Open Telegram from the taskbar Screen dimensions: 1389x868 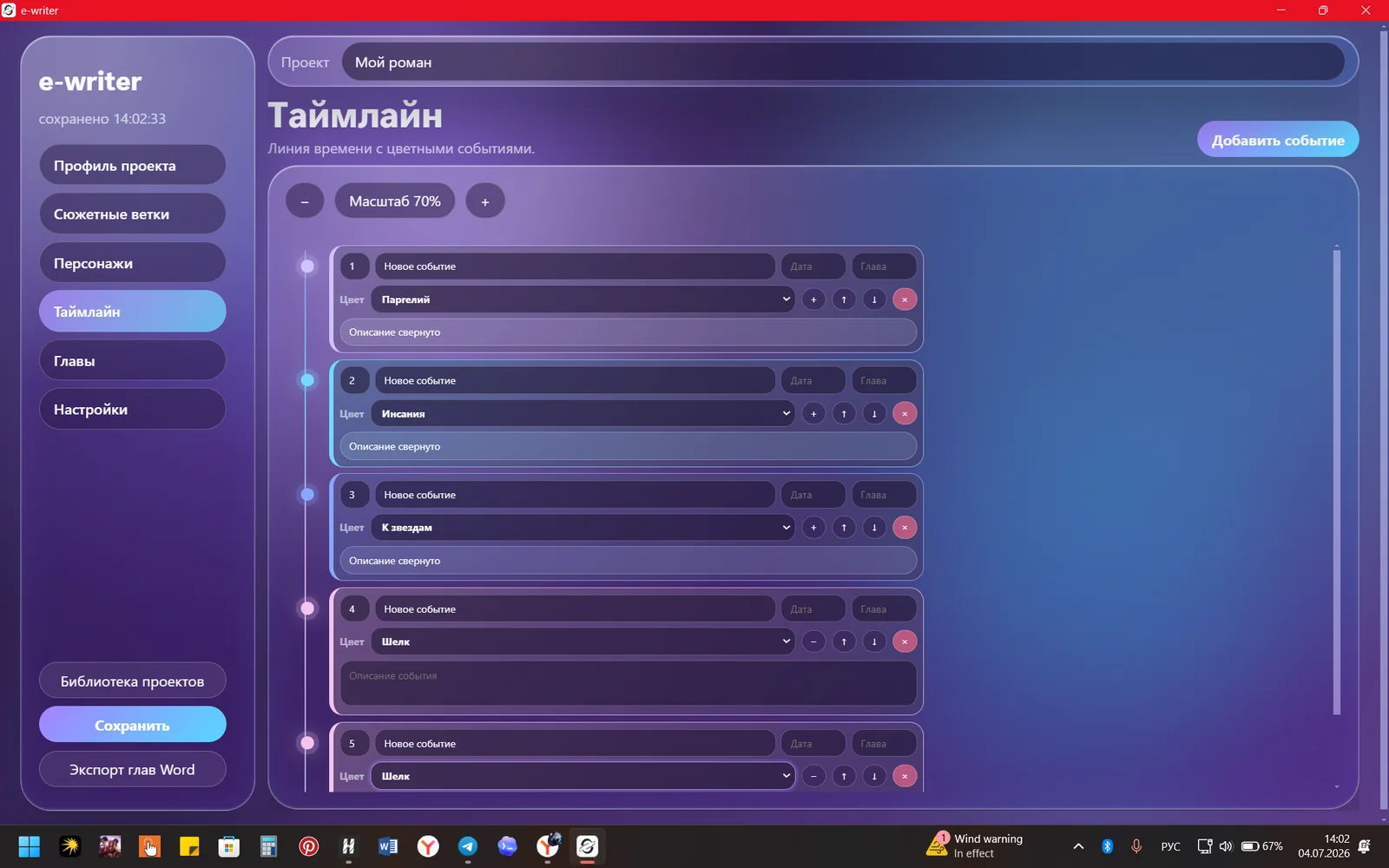point(468,846)
